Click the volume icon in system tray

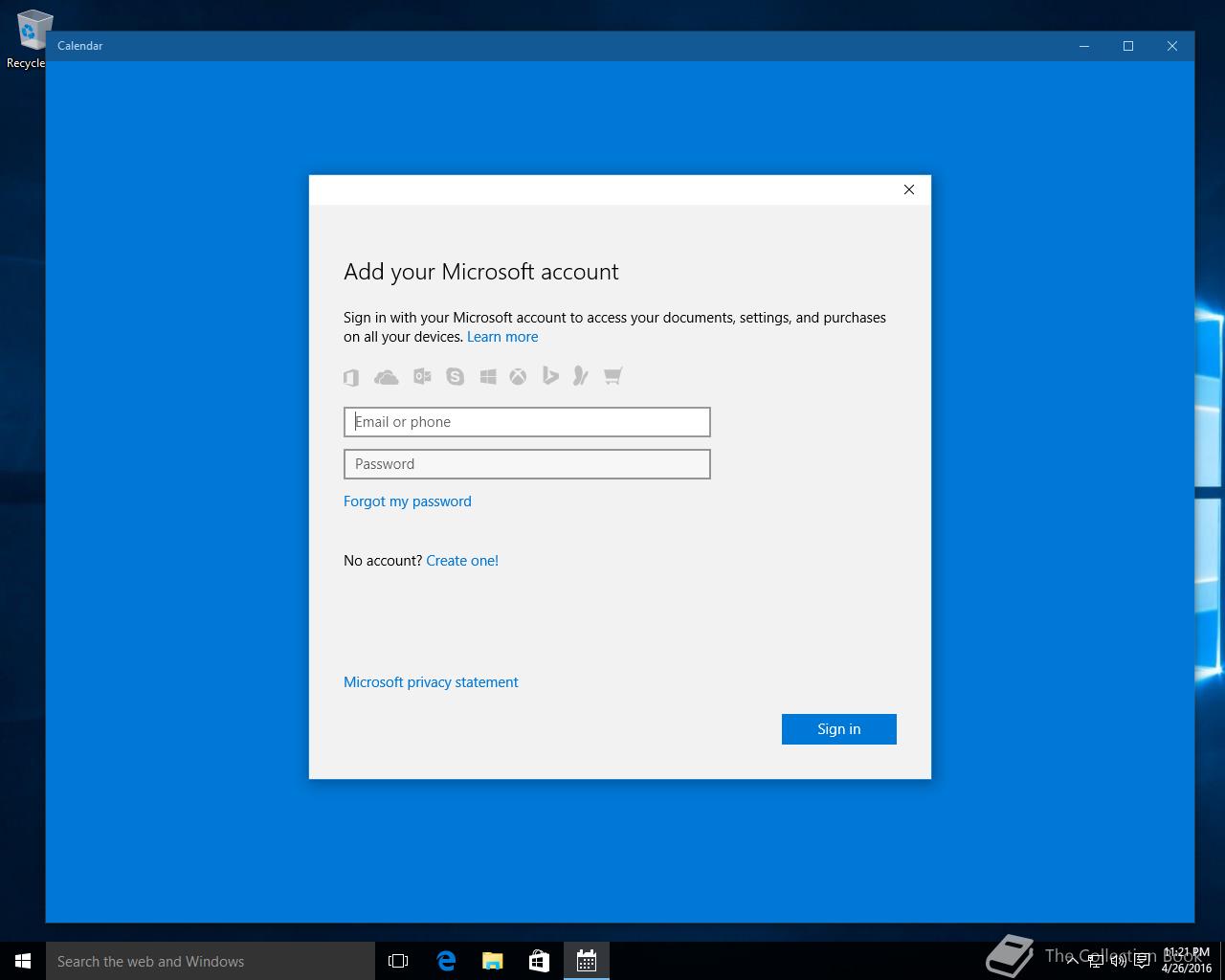coord(1118,961)
